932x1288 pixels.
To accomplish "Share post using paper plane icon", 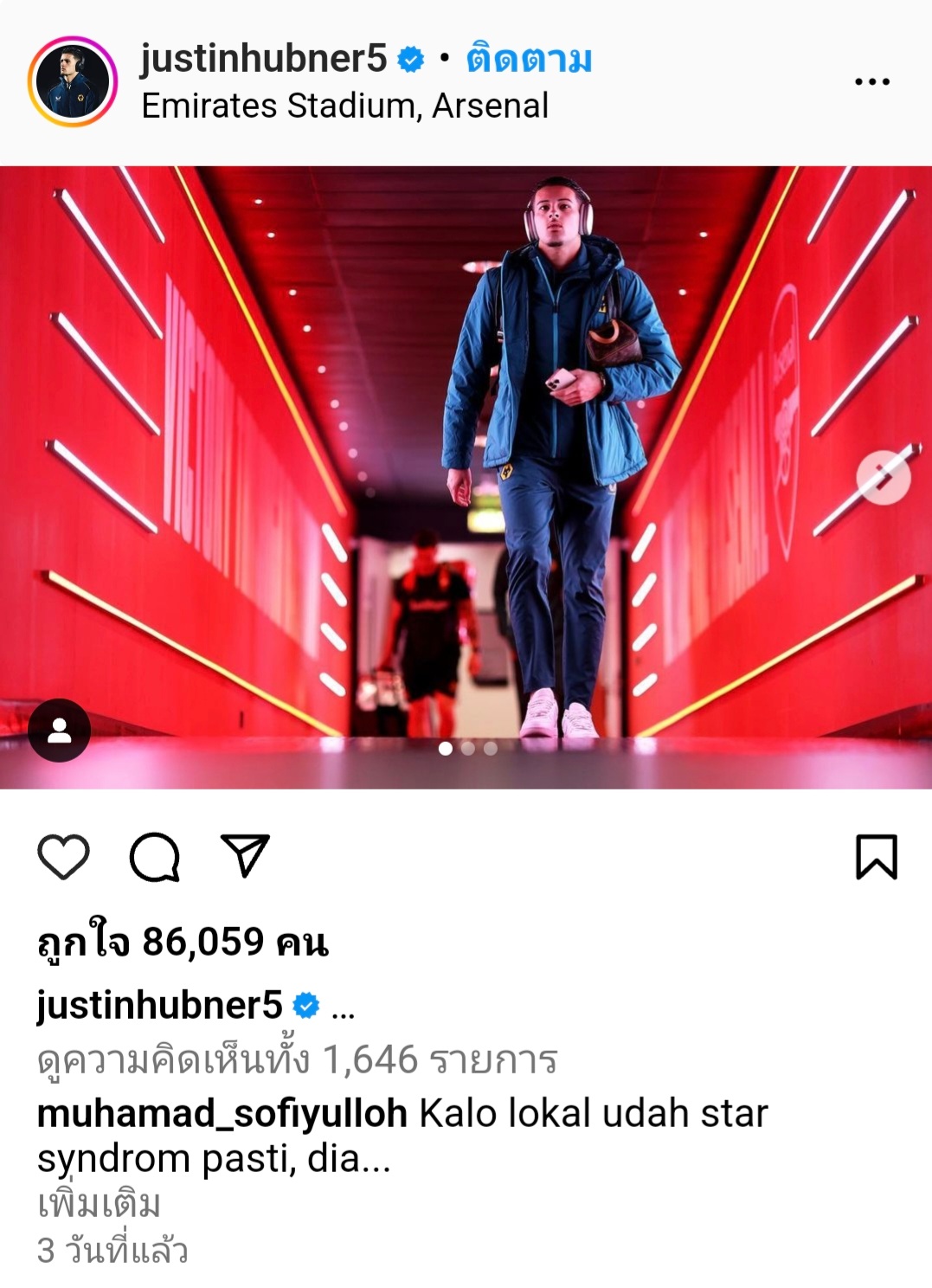I will point(246,856).
